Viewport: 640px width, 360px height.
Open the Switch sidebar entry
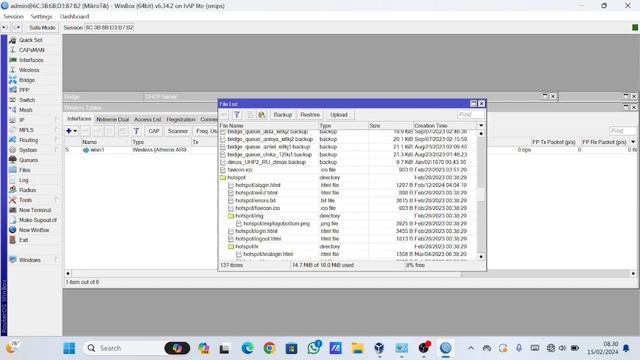27,100
